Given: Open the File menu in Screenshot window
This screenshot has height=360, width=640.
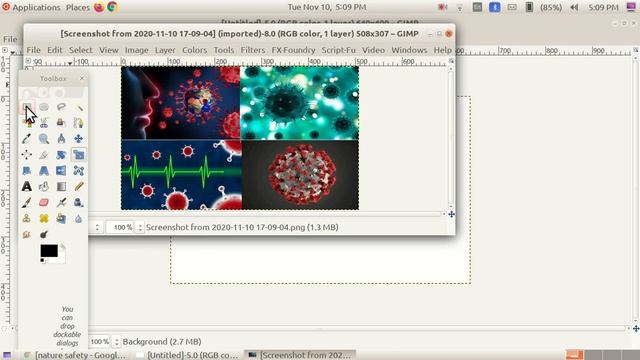Looking at the screenshot, I should 33,50.
